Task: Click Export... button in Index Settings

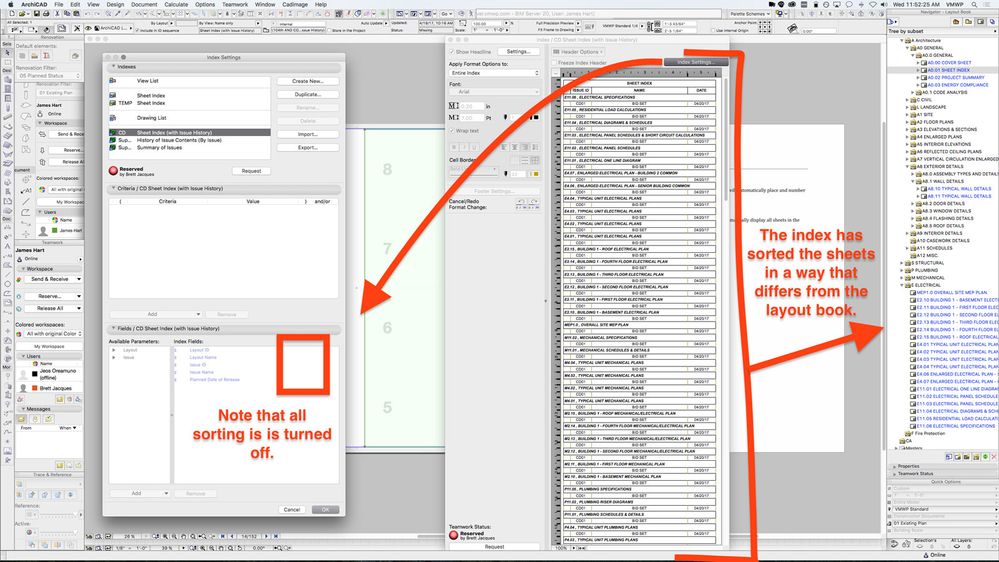Action: coord(308,148)
